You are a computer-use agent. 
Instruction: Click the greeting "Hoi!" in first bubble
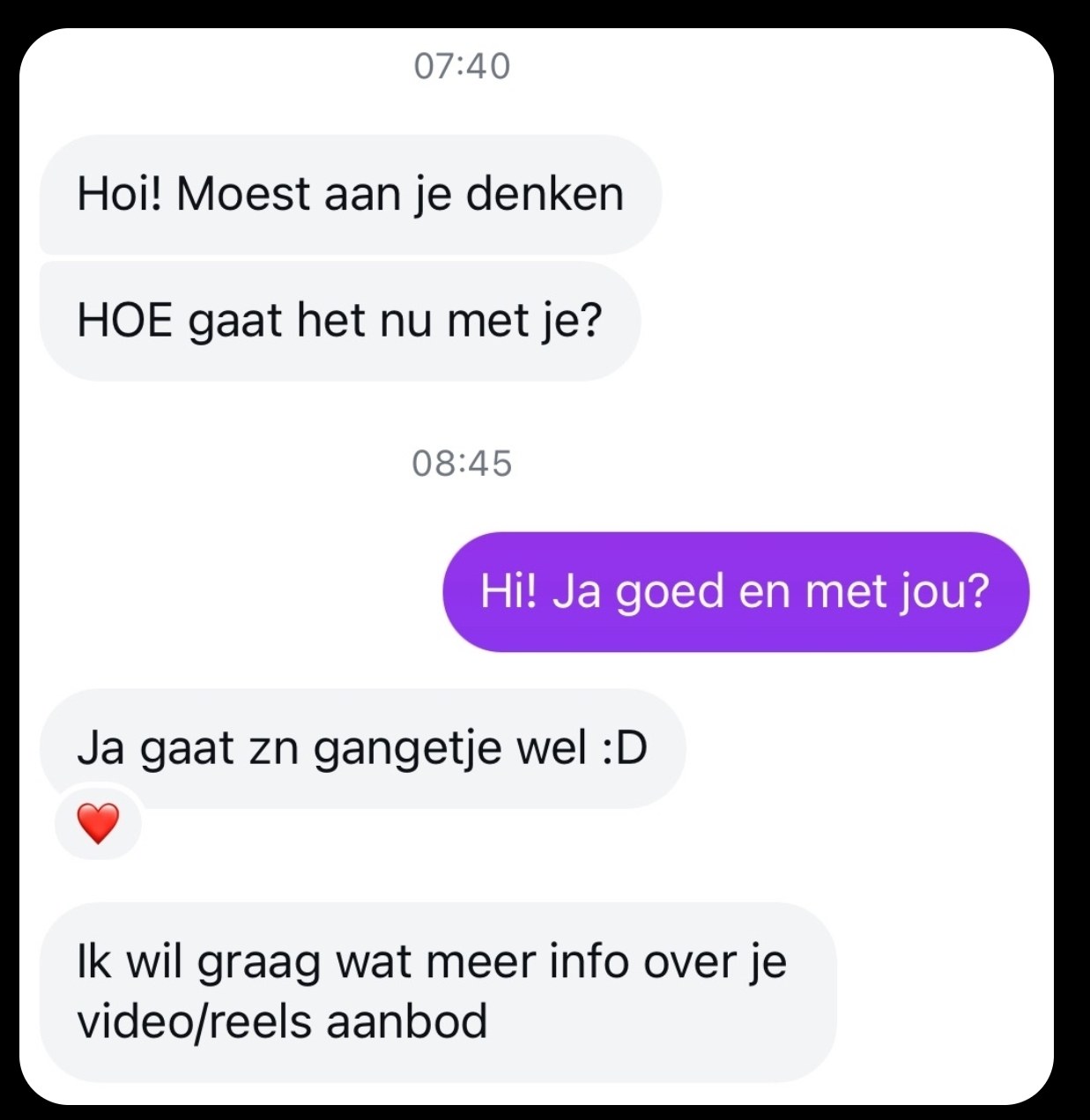coord(120,194)
